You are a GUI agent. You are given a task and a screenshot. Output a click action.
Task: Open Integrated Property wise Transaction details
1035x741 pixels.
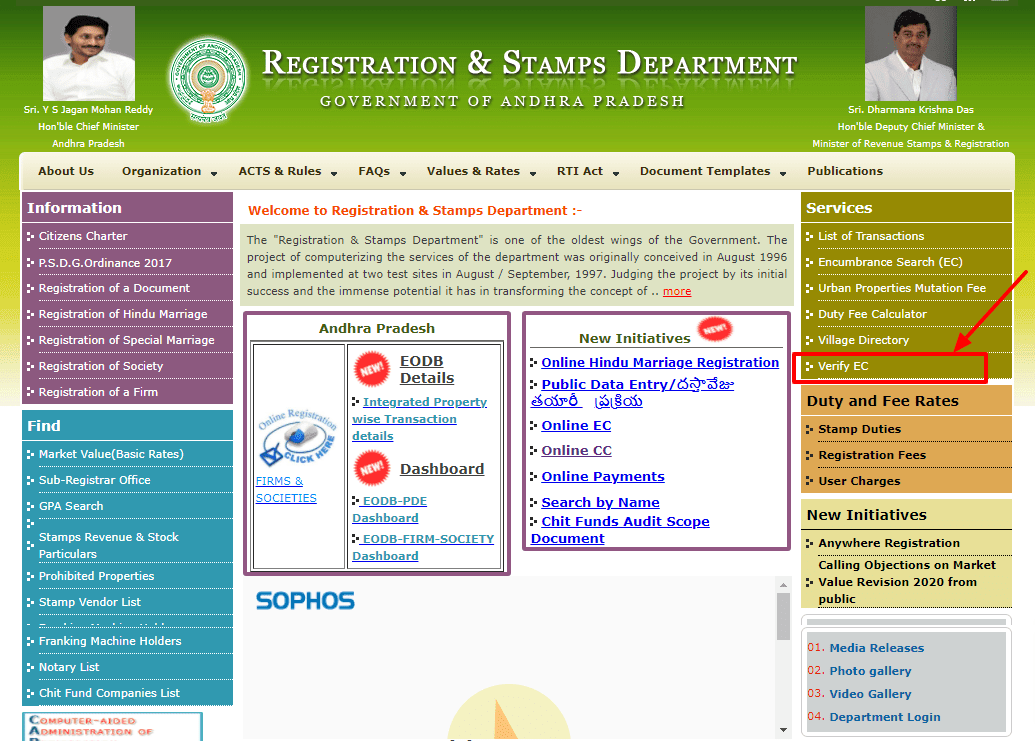click(x=419, y=419)
